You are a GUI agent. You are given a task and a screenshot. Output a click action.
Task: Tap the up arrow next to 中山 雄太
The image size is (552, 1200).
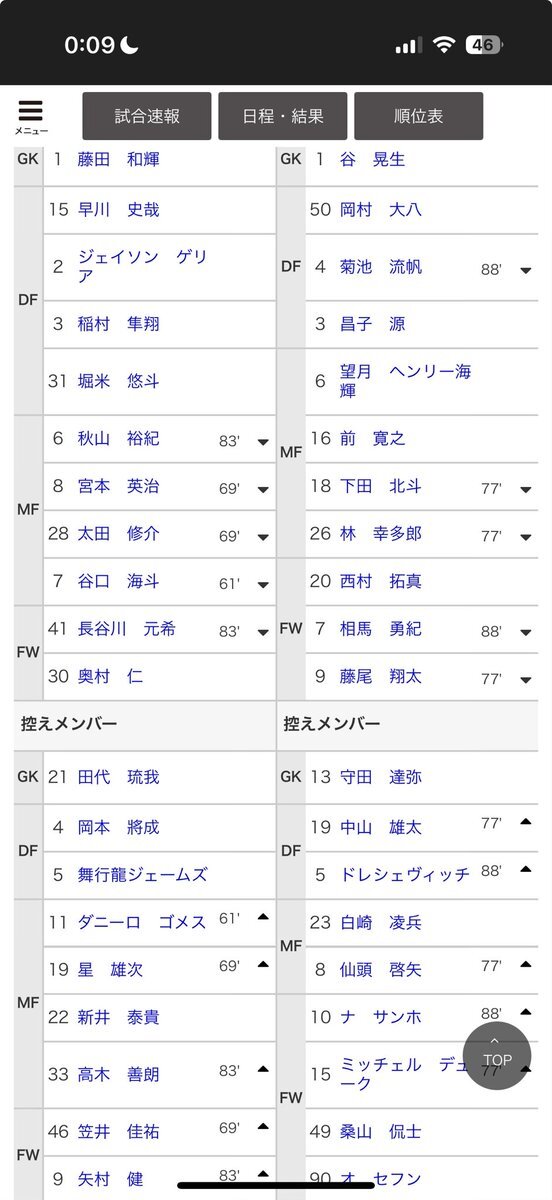coord(525,822)
